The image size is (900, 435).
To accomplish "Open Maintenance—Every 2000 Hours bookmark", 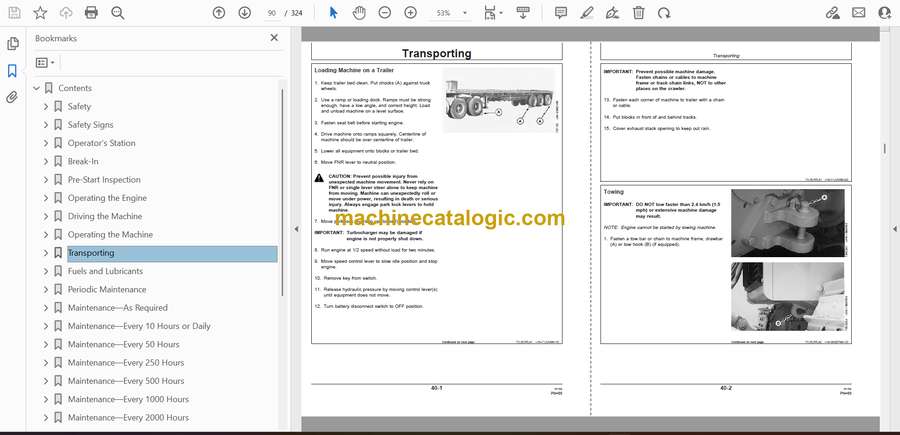I will [128, 418].
